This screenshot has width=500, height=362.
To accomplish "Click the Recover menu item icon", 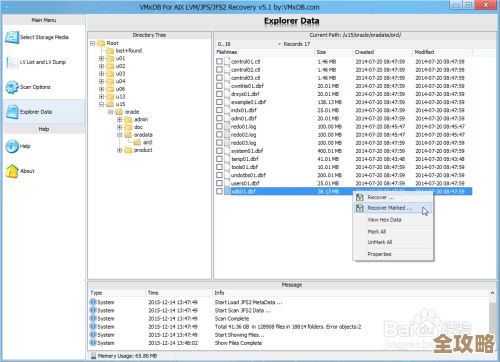I will (x=360, y=197).
